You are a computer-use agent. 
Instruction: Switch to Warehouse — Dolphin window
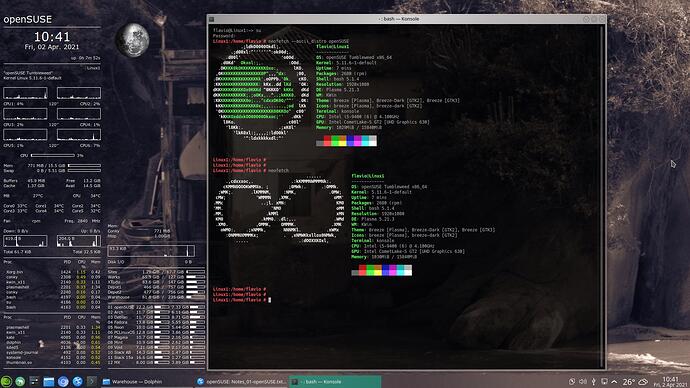(x=147, y=381)
